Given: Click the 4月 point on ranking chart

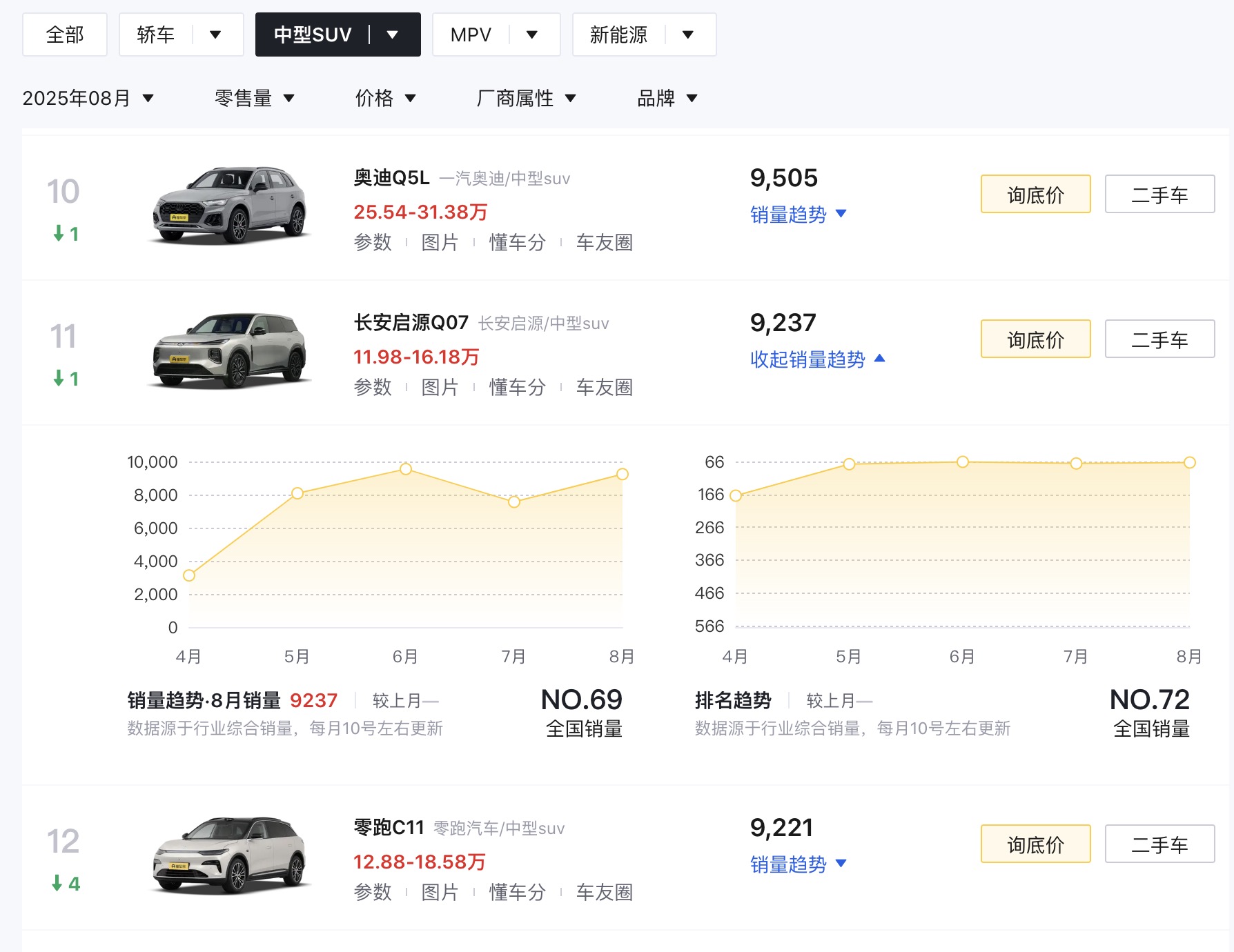Looking at the screenshot, I should click(736, 495).
